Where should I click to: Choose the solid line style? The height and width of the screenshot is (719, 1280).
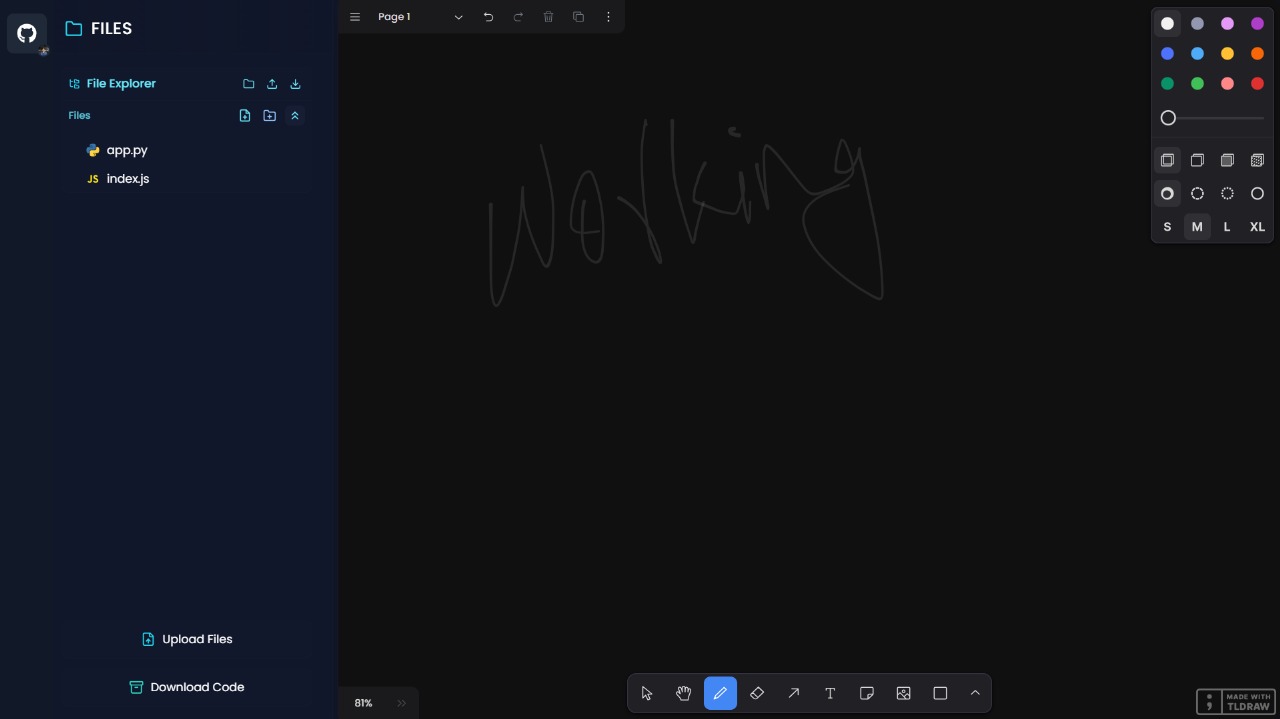[1257, 194]
